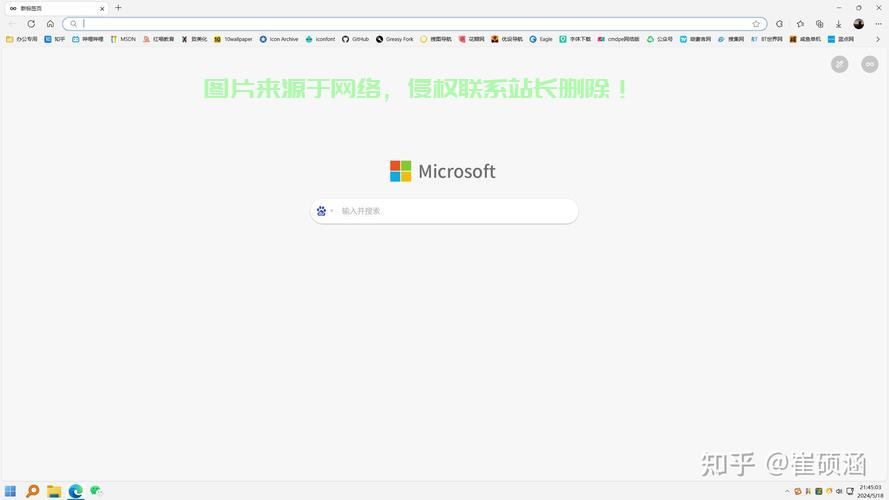889x500 pixels.
Task: Open the volume speaker control
Action: pos(839,491)
